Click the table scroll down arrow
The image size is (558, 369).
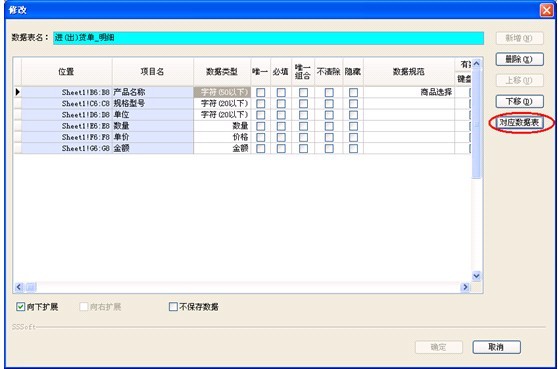[x=477, y=276]
